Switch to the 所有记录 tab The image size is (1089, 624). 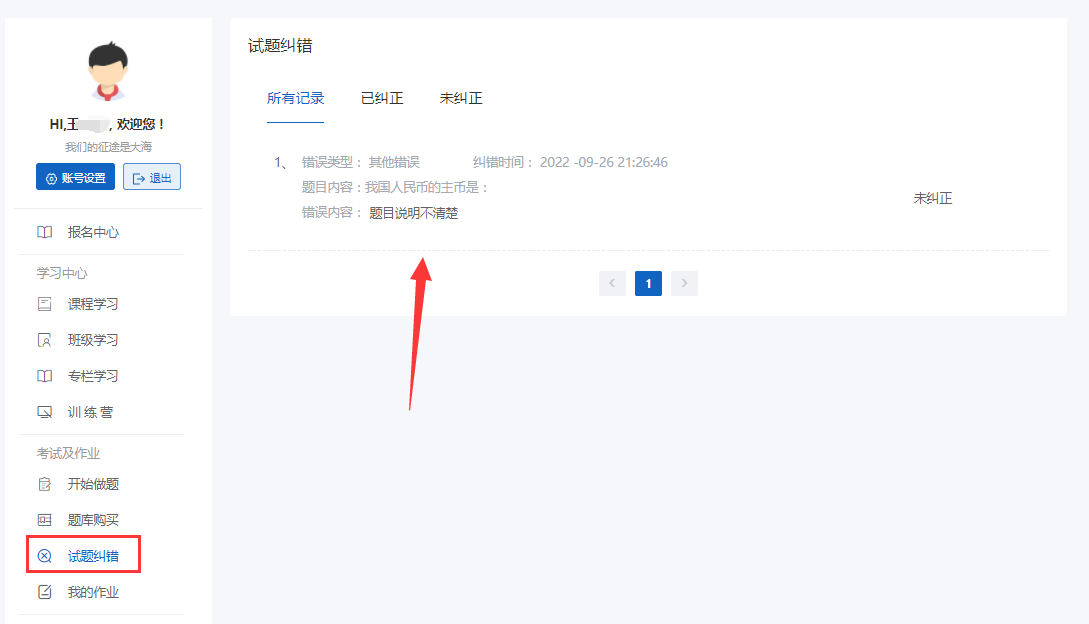pyautogui.click(x=295, y=99)
